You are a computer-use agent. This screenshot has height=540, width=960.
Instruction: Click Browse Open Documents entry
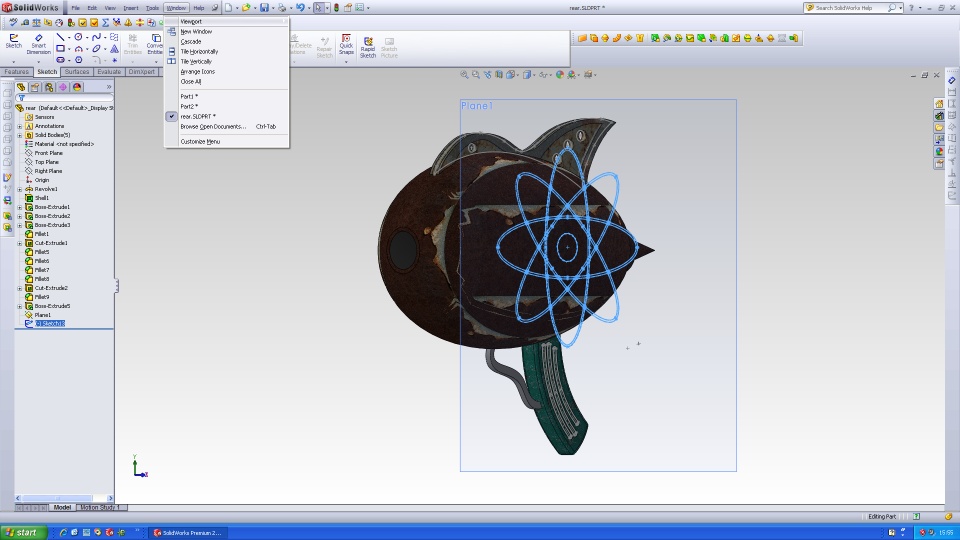(227, 127)
